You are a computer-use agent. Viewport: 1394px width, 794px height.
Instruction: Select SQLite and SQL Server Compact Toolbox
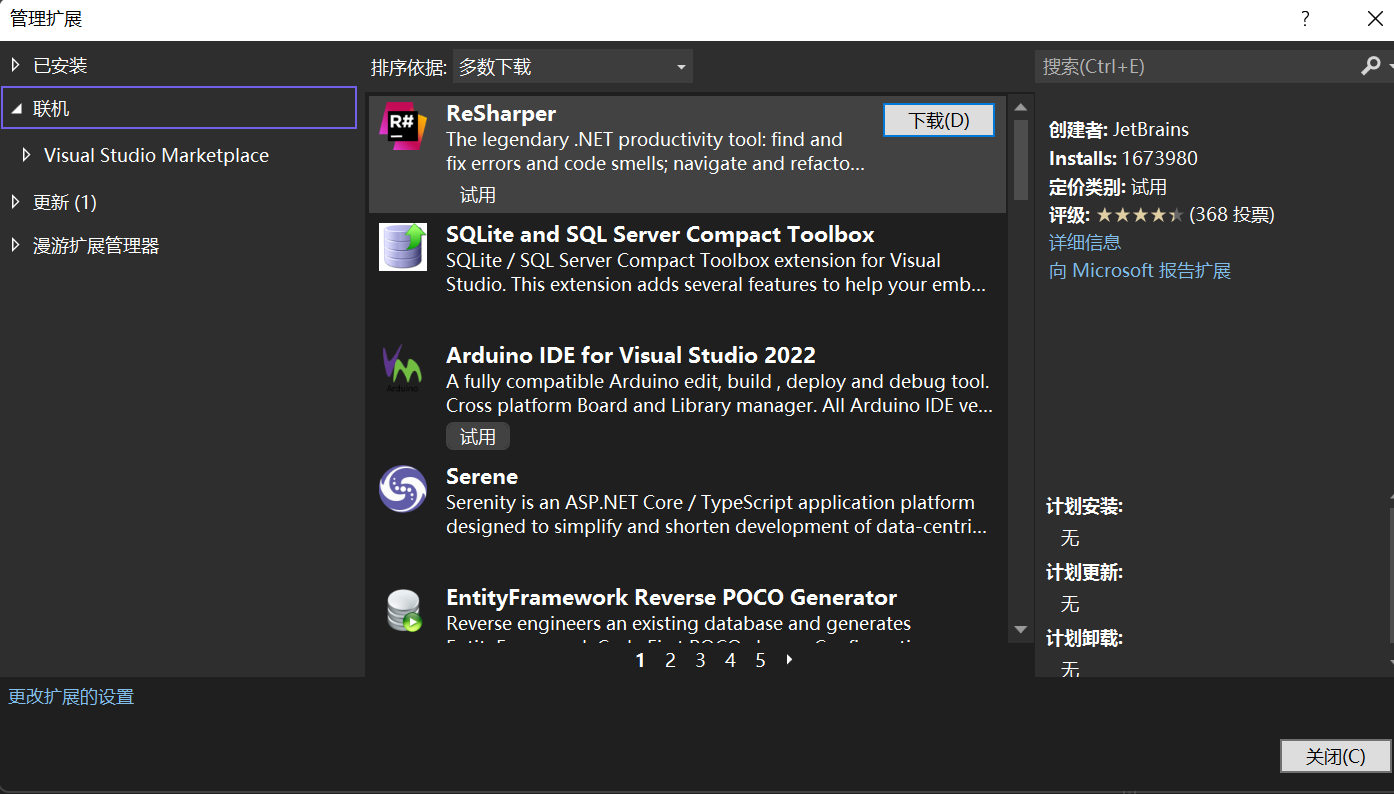pyautogui.click(x=660, y=234)
